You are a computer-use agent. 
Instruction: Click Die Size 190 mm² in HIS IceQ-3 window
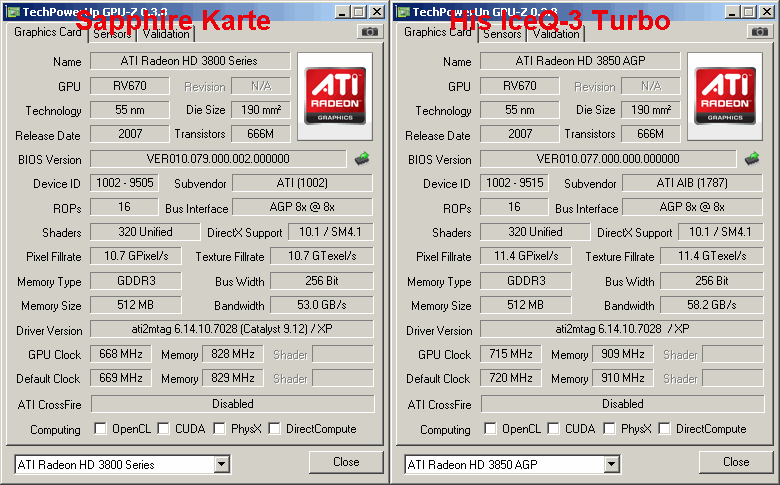pos(651,109)
